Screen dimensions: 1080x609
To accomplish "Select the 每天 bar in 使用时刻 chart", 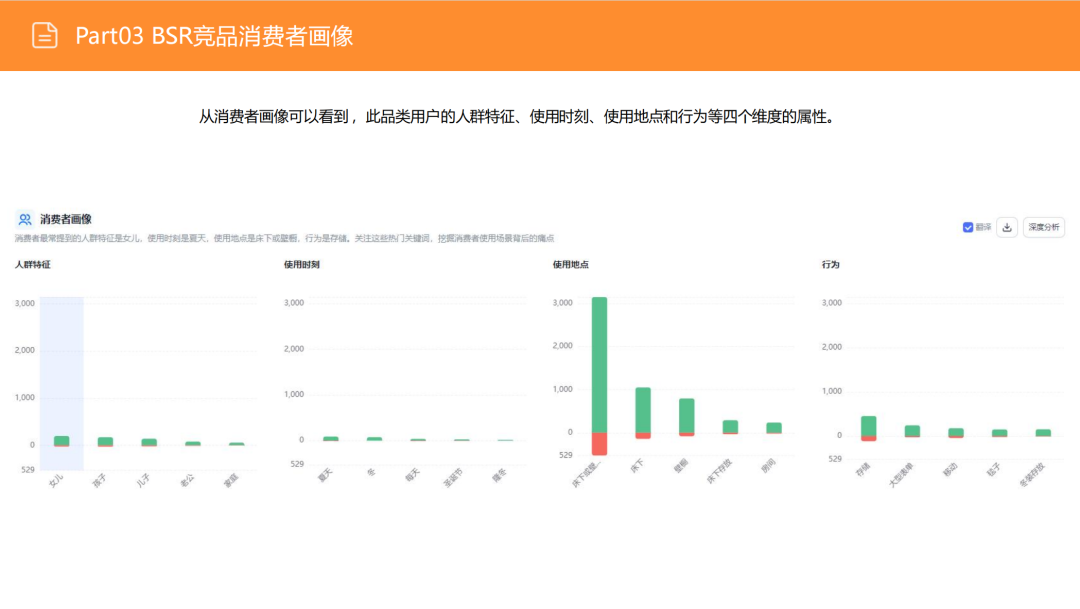I will tap(418, 440).
